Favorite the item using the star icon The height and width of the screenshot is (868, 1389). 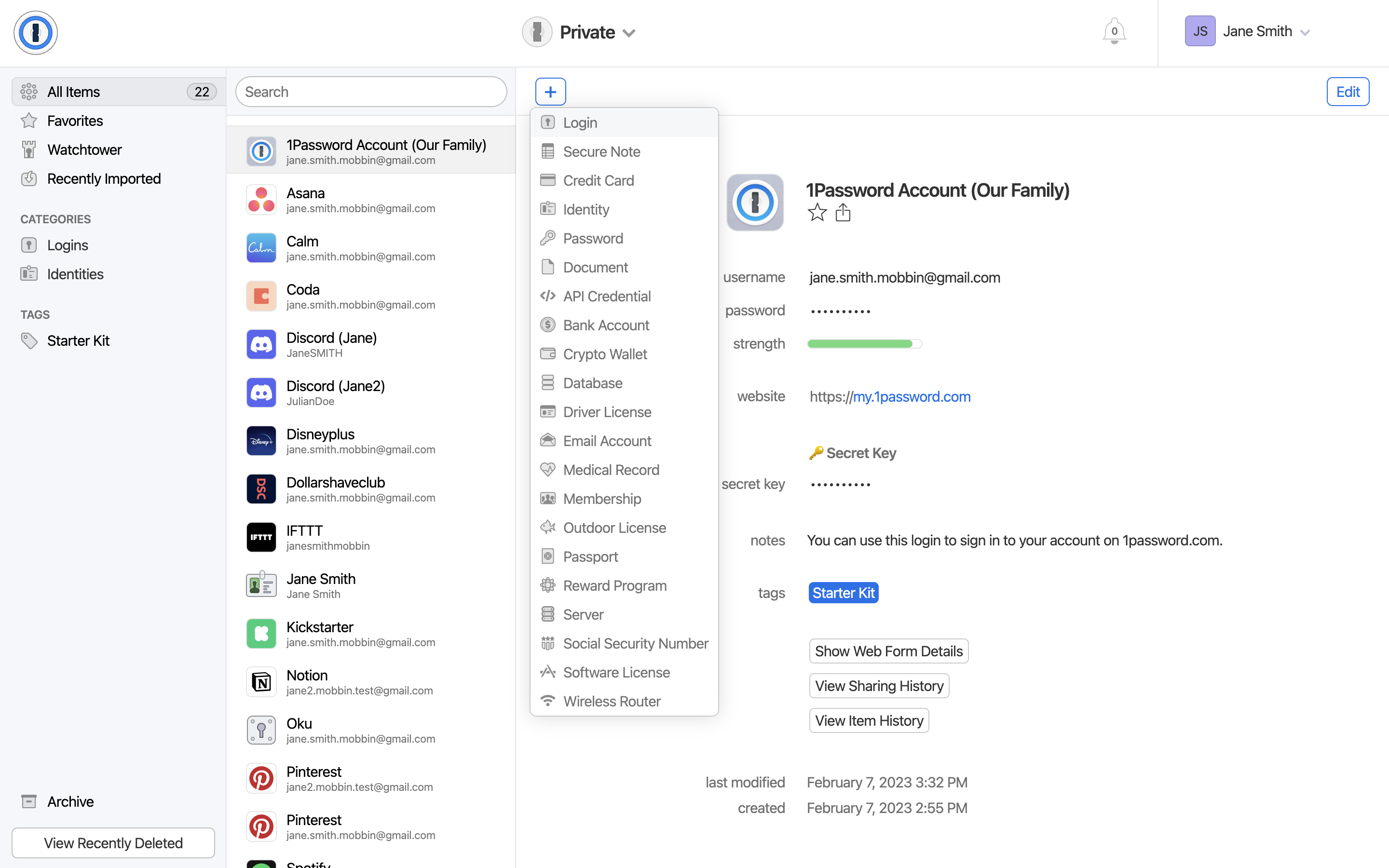point(817,212)
